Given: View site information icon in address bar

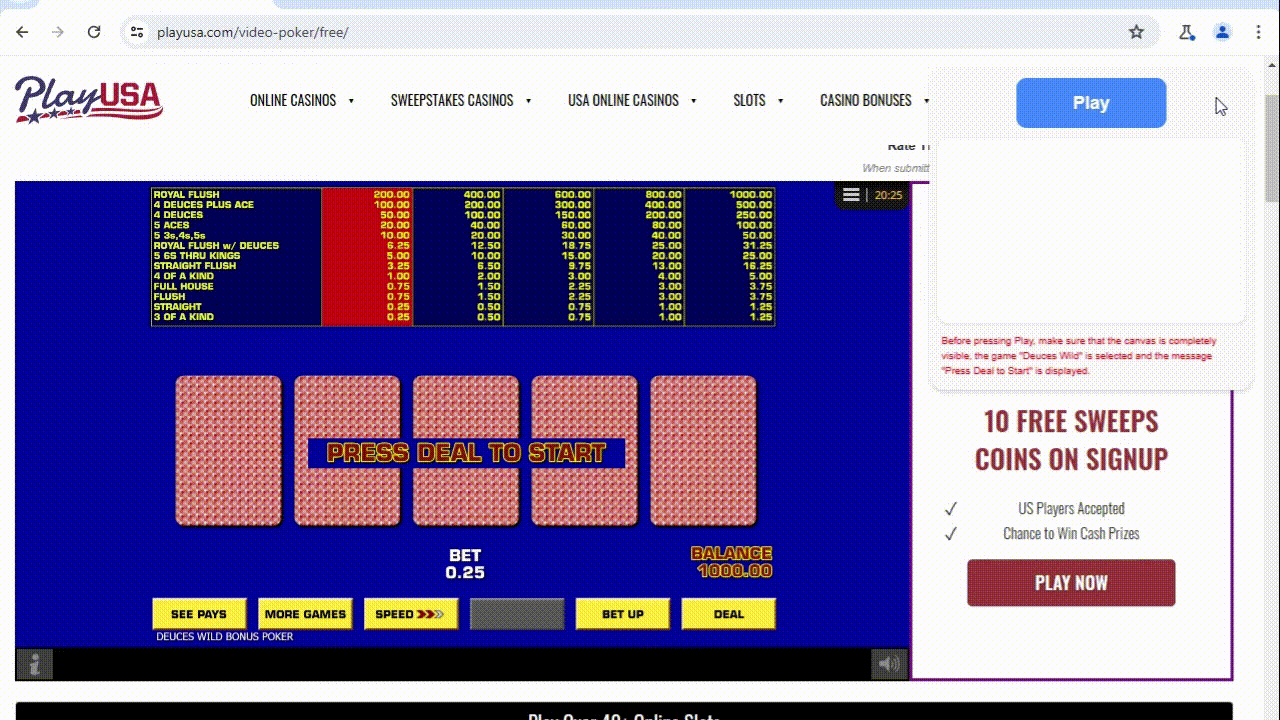Looking at the screenshot, I should (138, 32).
